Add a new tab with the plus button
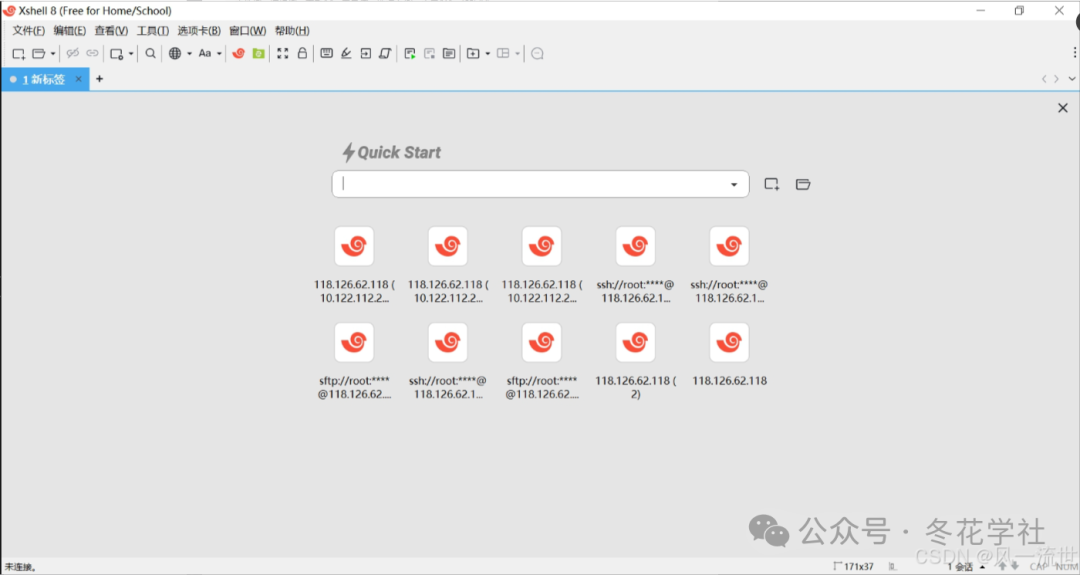Viewport: 1080px width, 575px height. [x=99, y=79]
